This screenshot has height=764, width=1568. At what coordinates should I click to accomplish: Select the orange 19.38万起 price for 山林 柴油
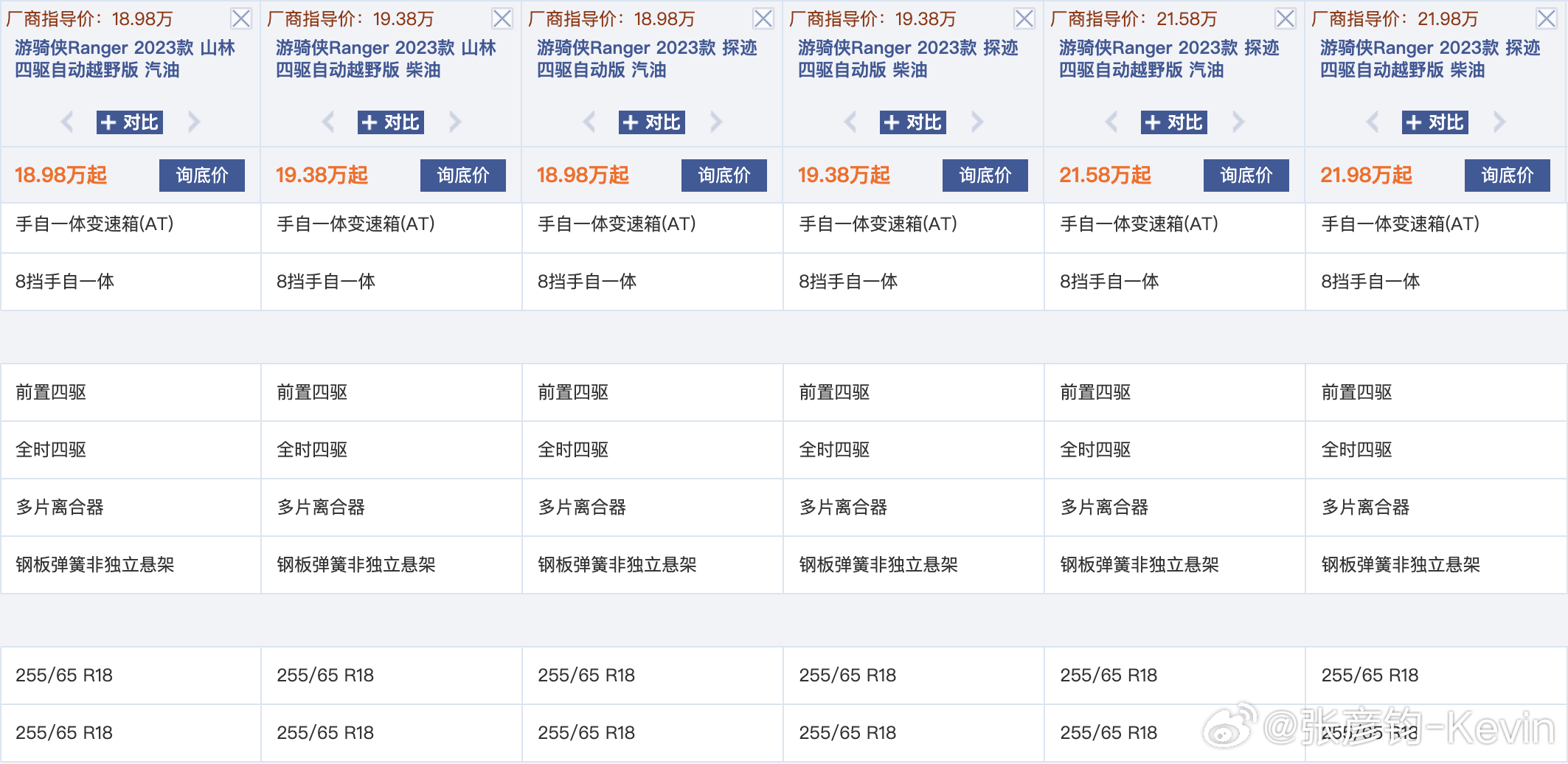click(x=322, y=176)
